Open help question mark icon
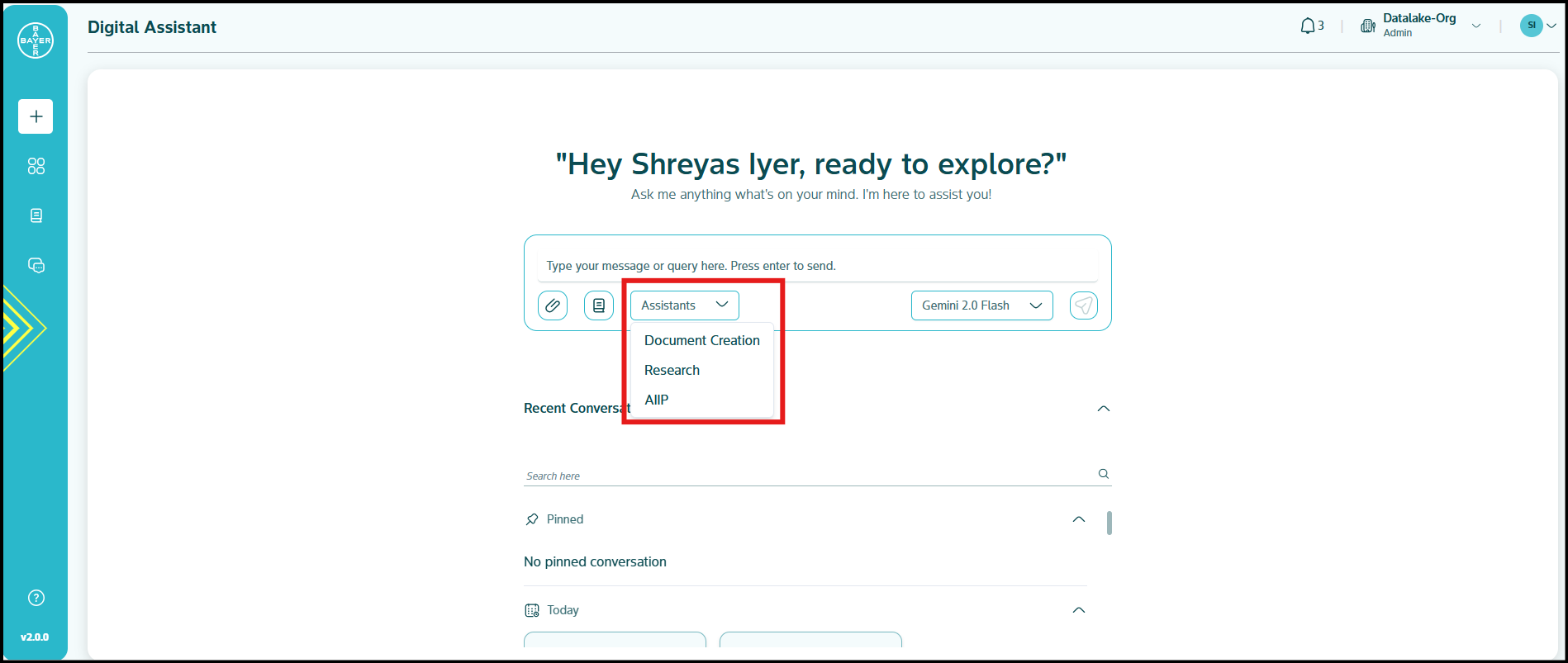Image resolution: width=1568 pixels, height=663 pixels. tap(36, 598)
